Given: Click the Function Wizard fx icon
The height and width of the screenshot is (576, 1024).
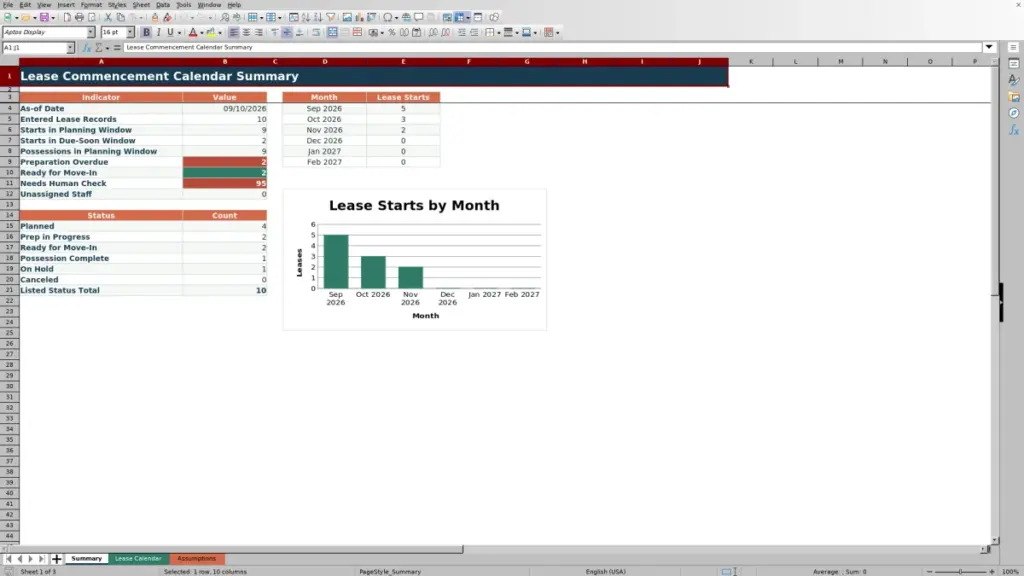Looking at the screenshot, I should (x=86, y=48).
